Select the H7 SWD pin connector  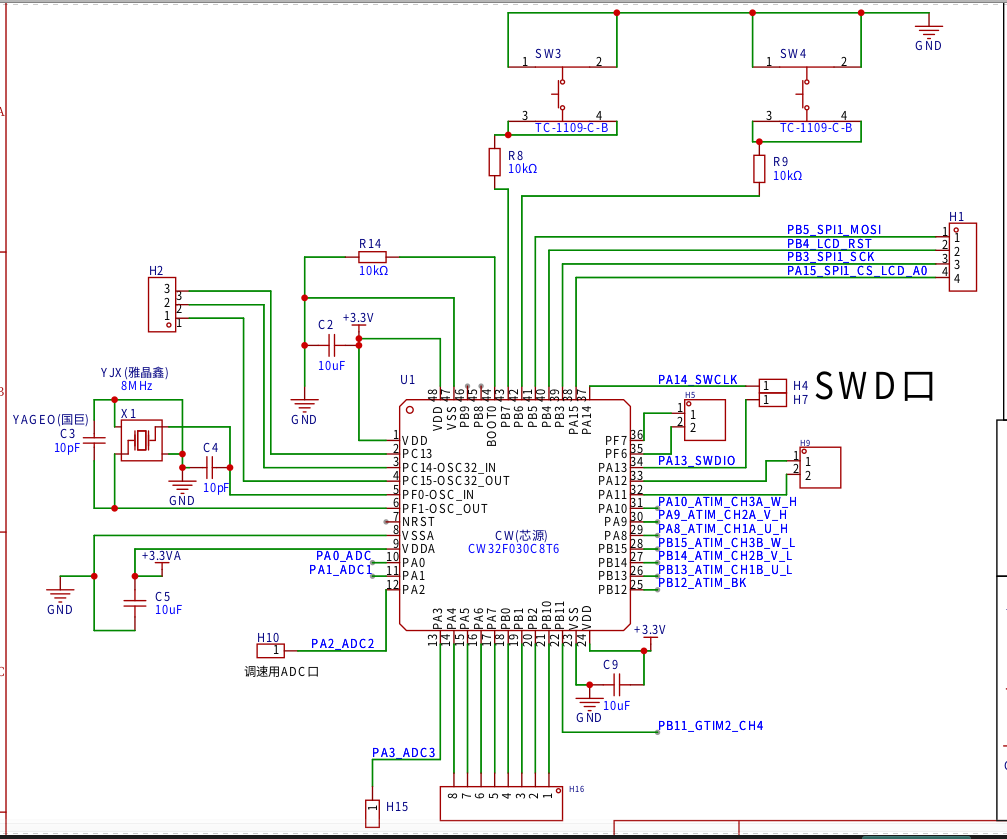773,400
